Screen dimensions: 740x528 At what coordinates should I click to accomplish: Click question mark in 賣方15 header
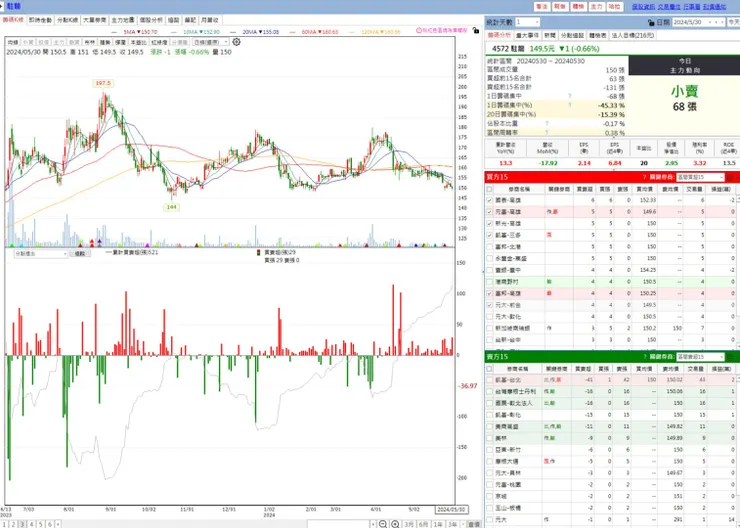pos(644,357)
